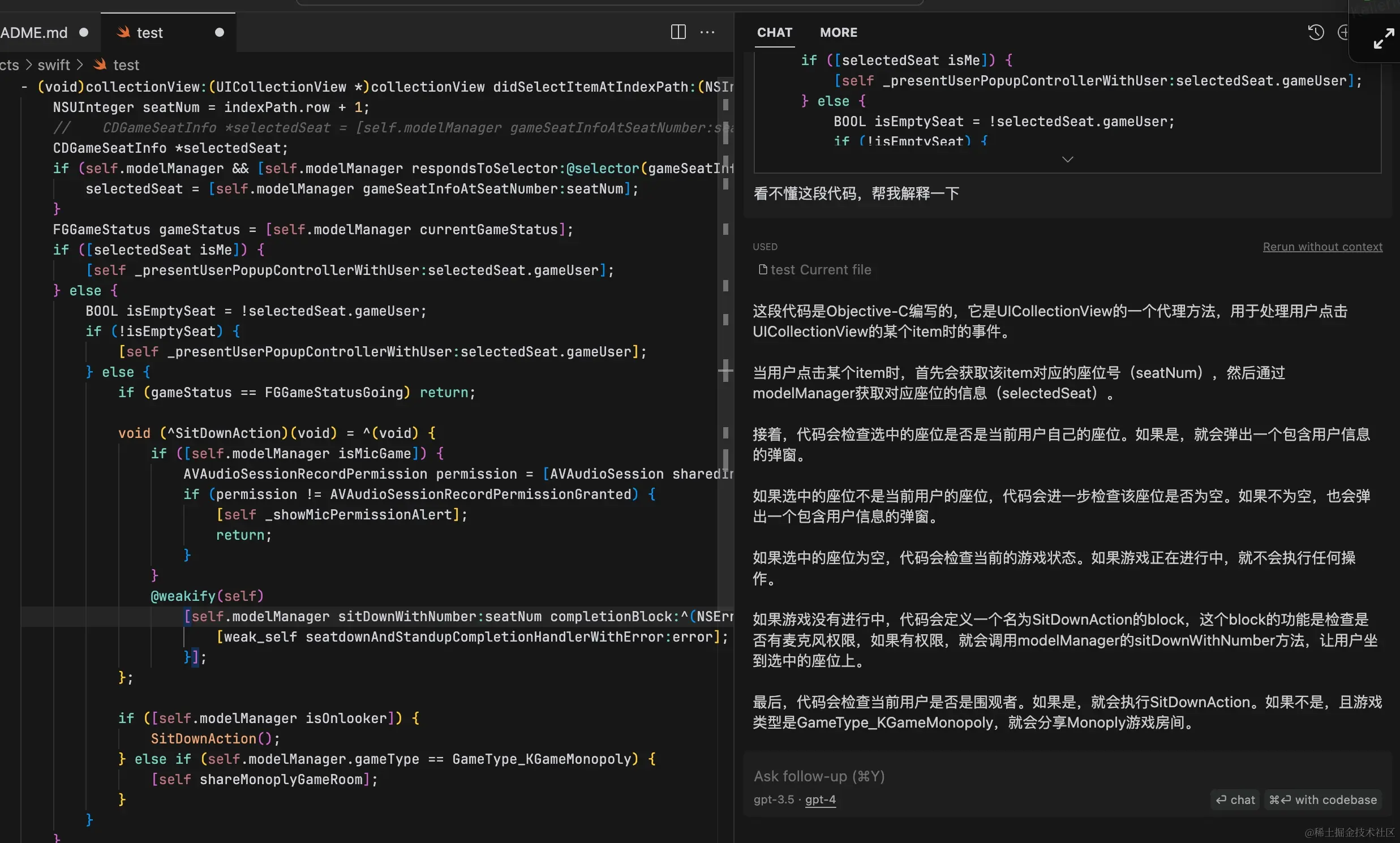
Task: Expand the swift breadcrumb segment
Action: point(53,64)
